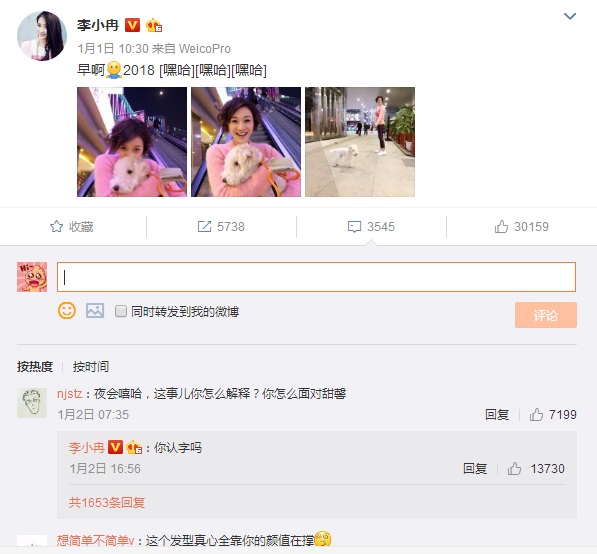Click the favorite star icon 收藏
Image resolution: width=597 pixels, height=554 pixels.
(56, 227)
